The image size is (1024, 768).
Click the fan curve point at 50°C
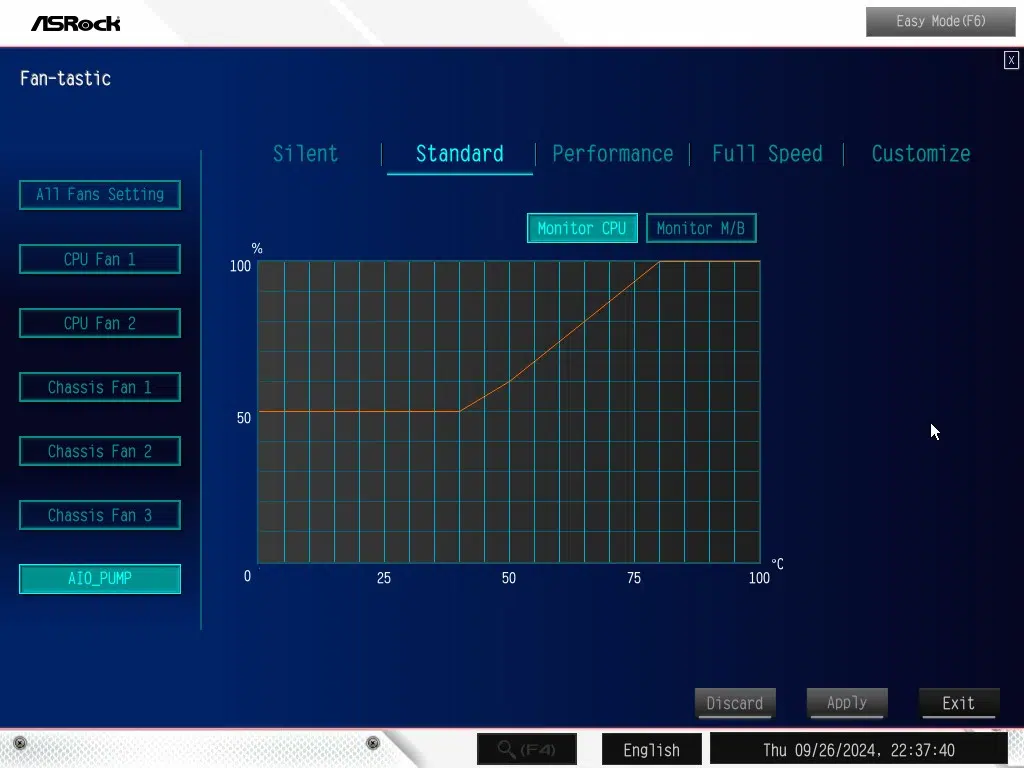509,381
